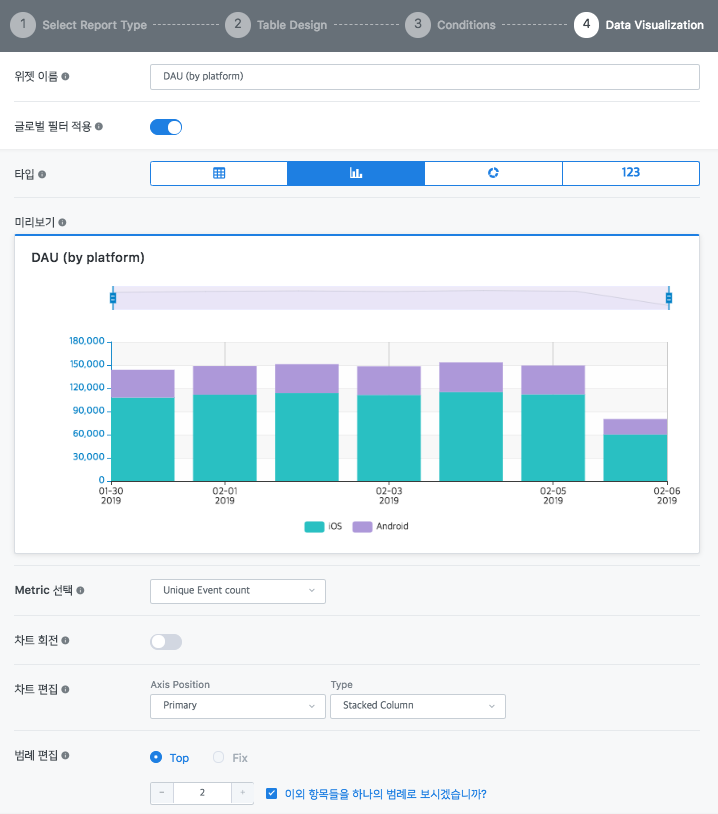Open info tooltip next to 차트 회전

point(65,640)
